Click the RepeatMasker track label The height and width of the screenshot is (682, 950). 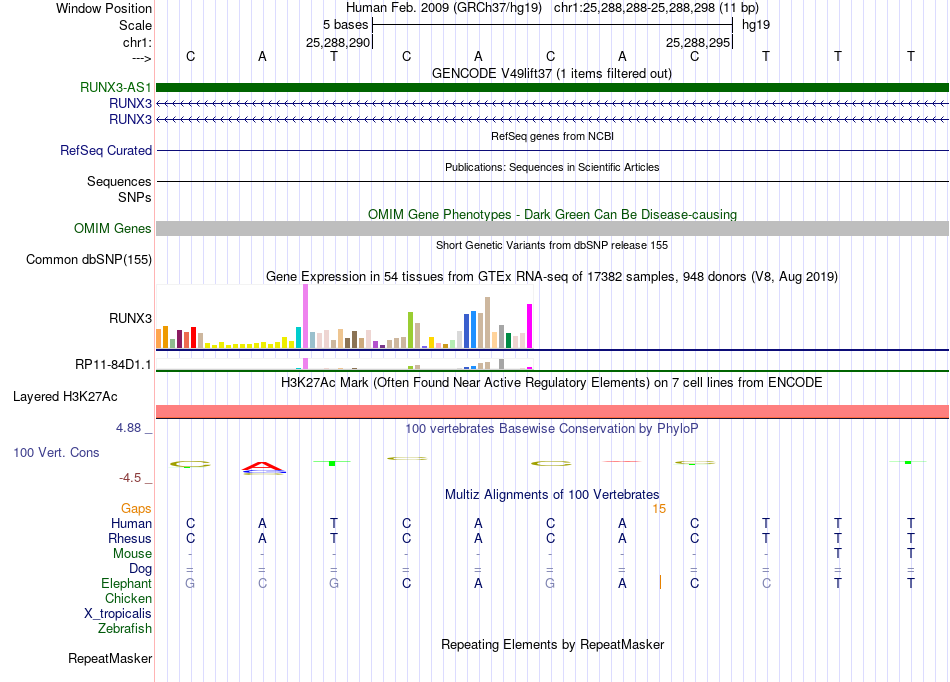click(110, 658)
